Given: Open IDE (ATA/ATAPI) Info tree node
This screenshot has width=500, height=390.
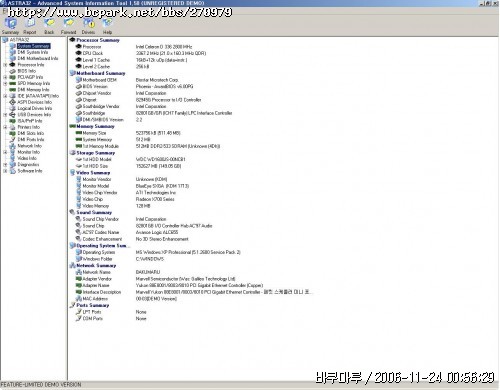Looking at the screenshot, I should point(38,96).
